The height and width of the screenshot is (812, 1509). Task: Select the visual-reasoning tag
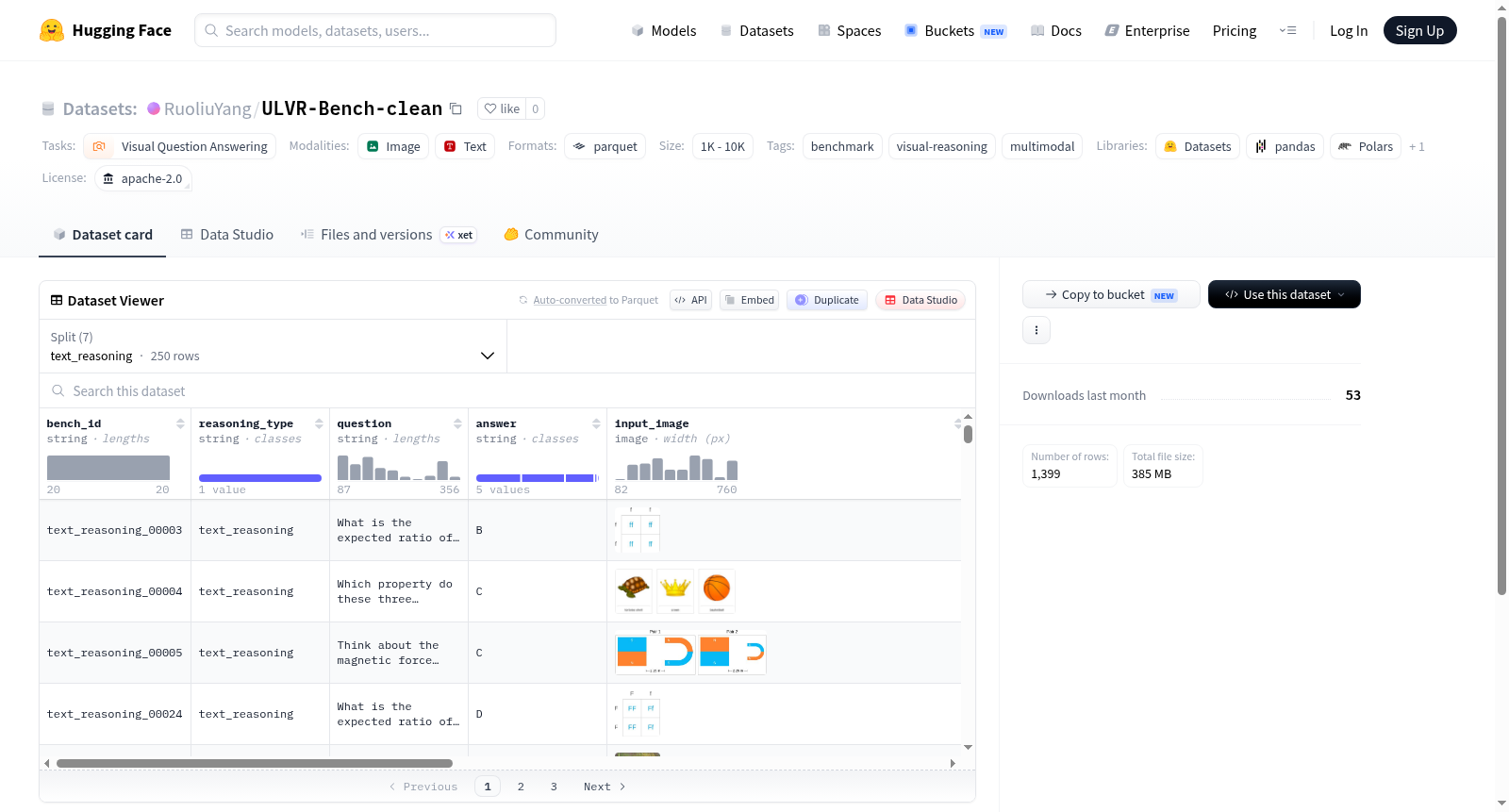point(941,146)
